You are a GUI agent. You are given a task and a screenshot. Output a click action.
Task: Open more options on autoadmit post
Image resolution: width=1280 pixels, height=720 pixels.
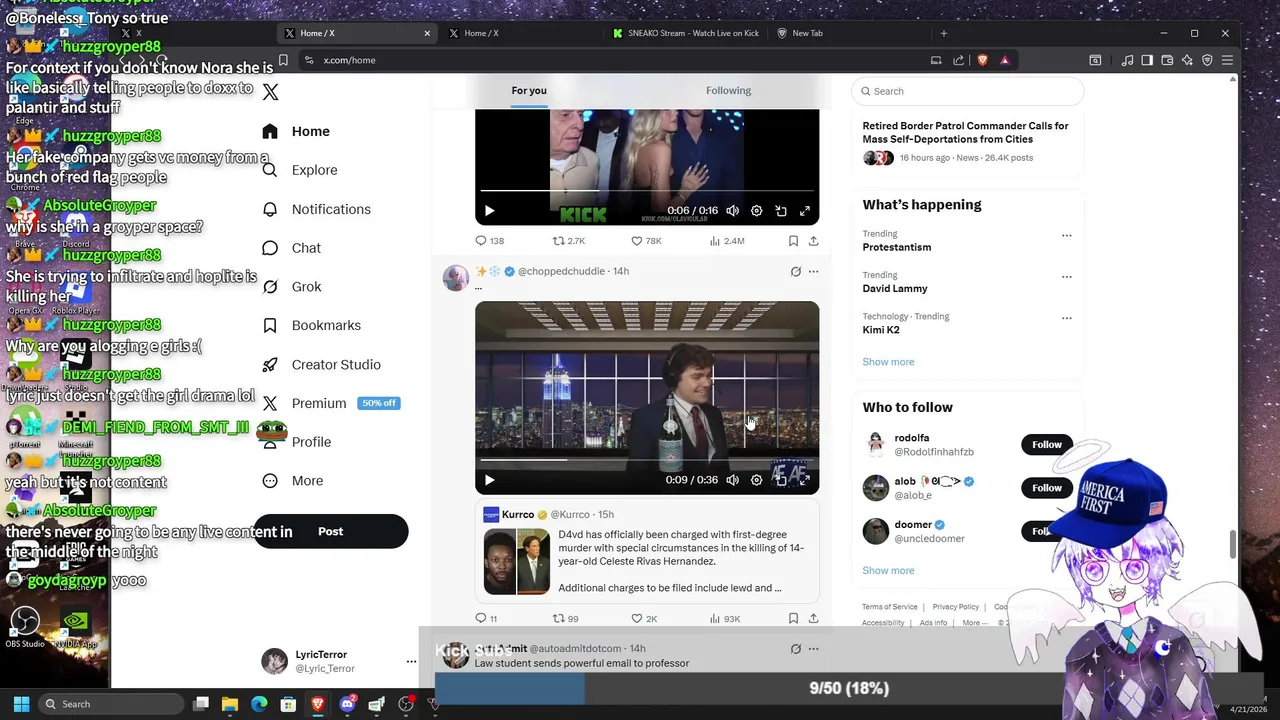click(813, 648)
